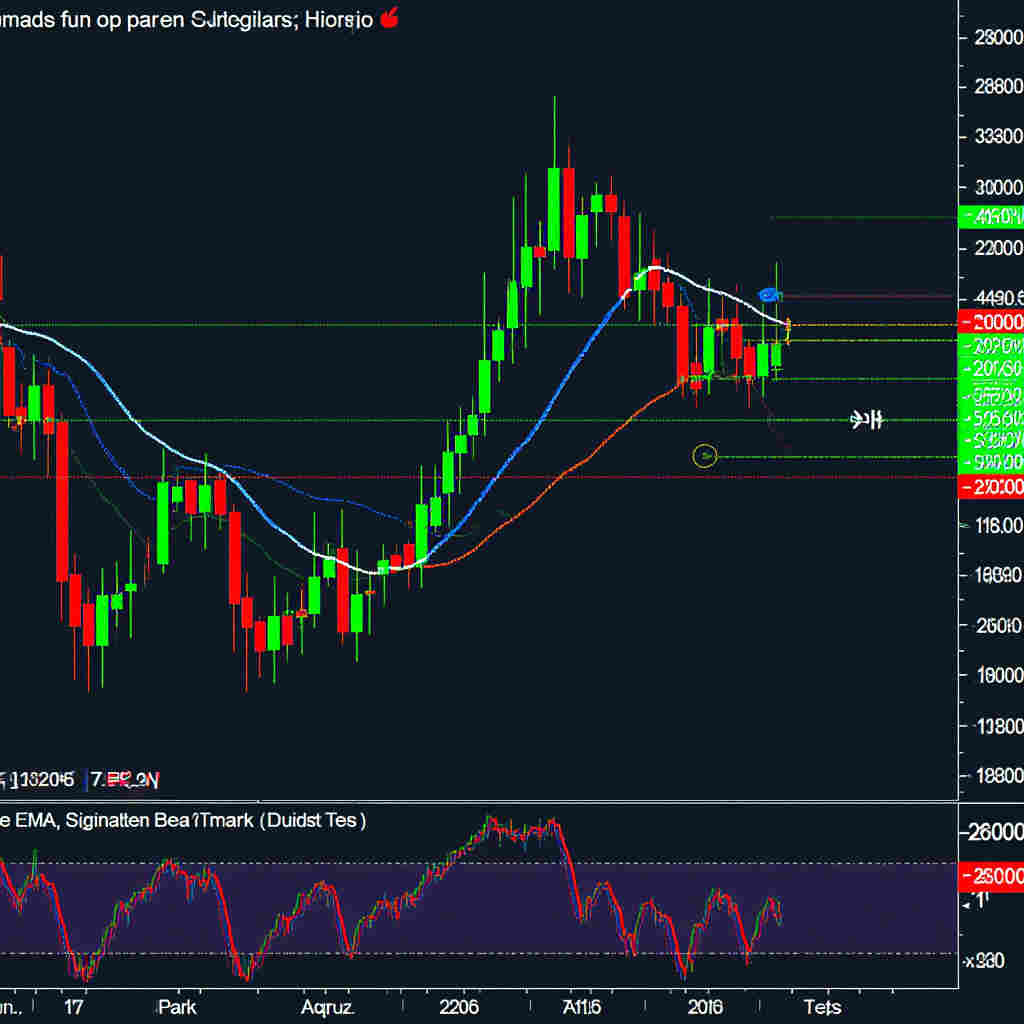Select the 'Park' date label on time axis
1024x1024 pixels.
tap(178, 1005)
